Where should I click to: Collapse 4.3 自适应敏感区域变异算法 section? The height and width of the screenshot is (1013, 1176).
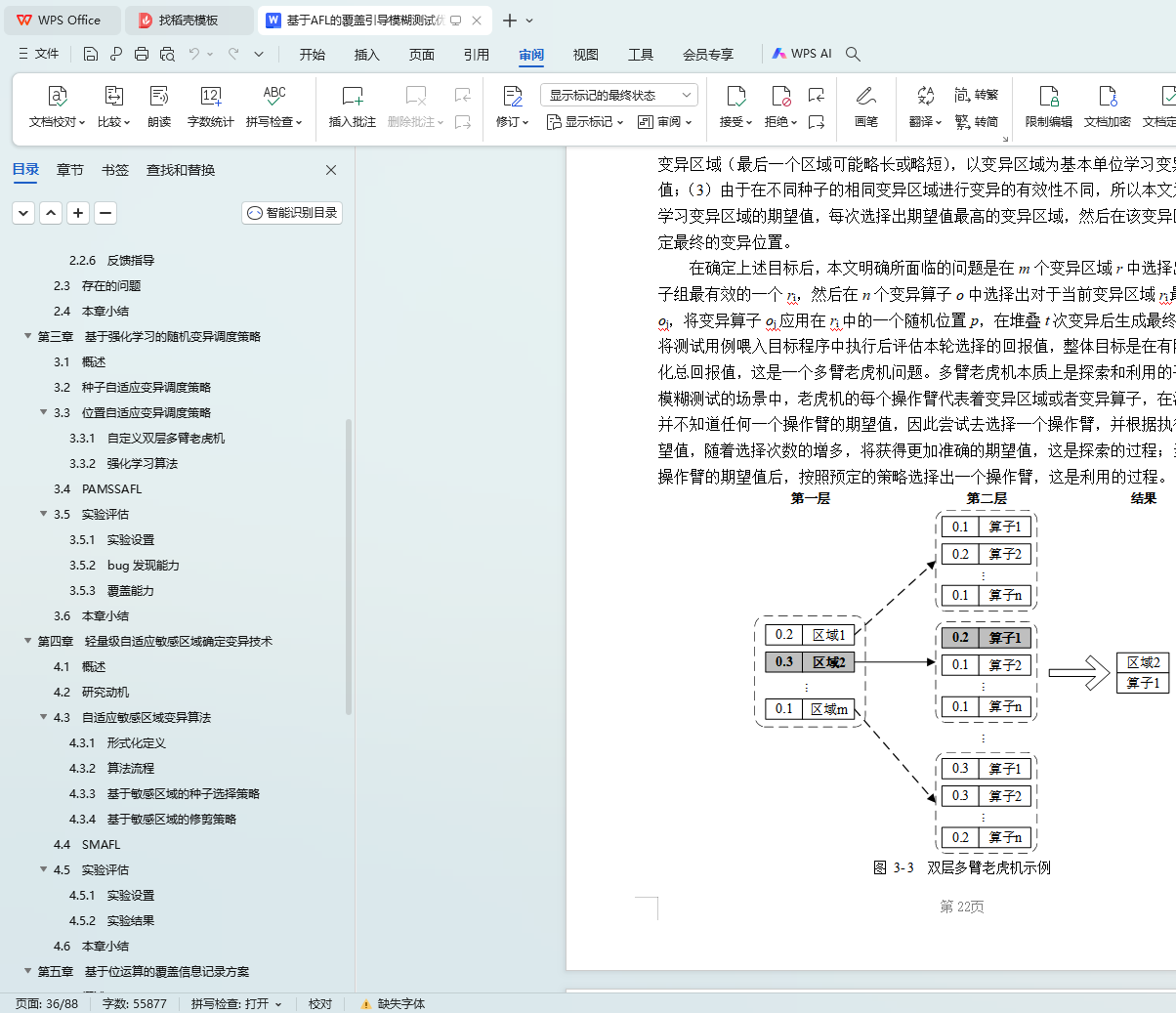tap(43, 717)
